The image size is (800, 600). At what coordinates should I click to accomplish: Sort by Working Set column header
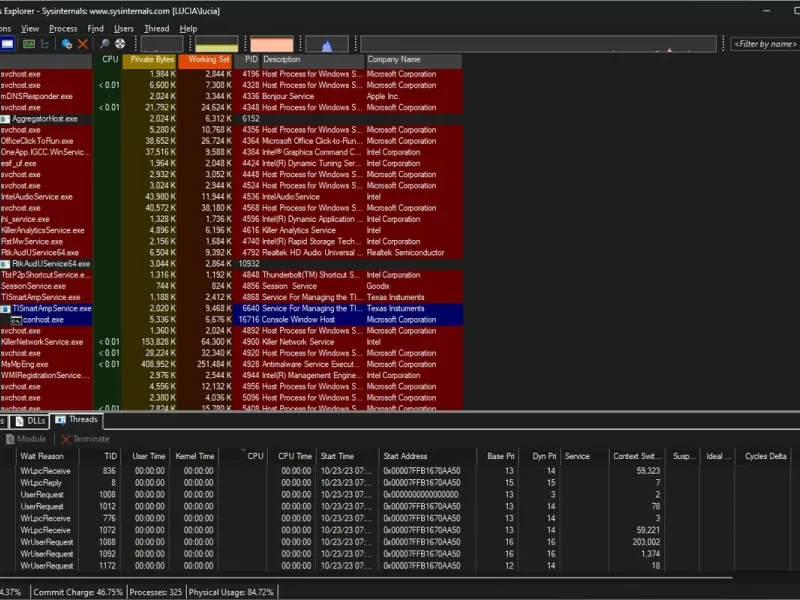[205, 60]
